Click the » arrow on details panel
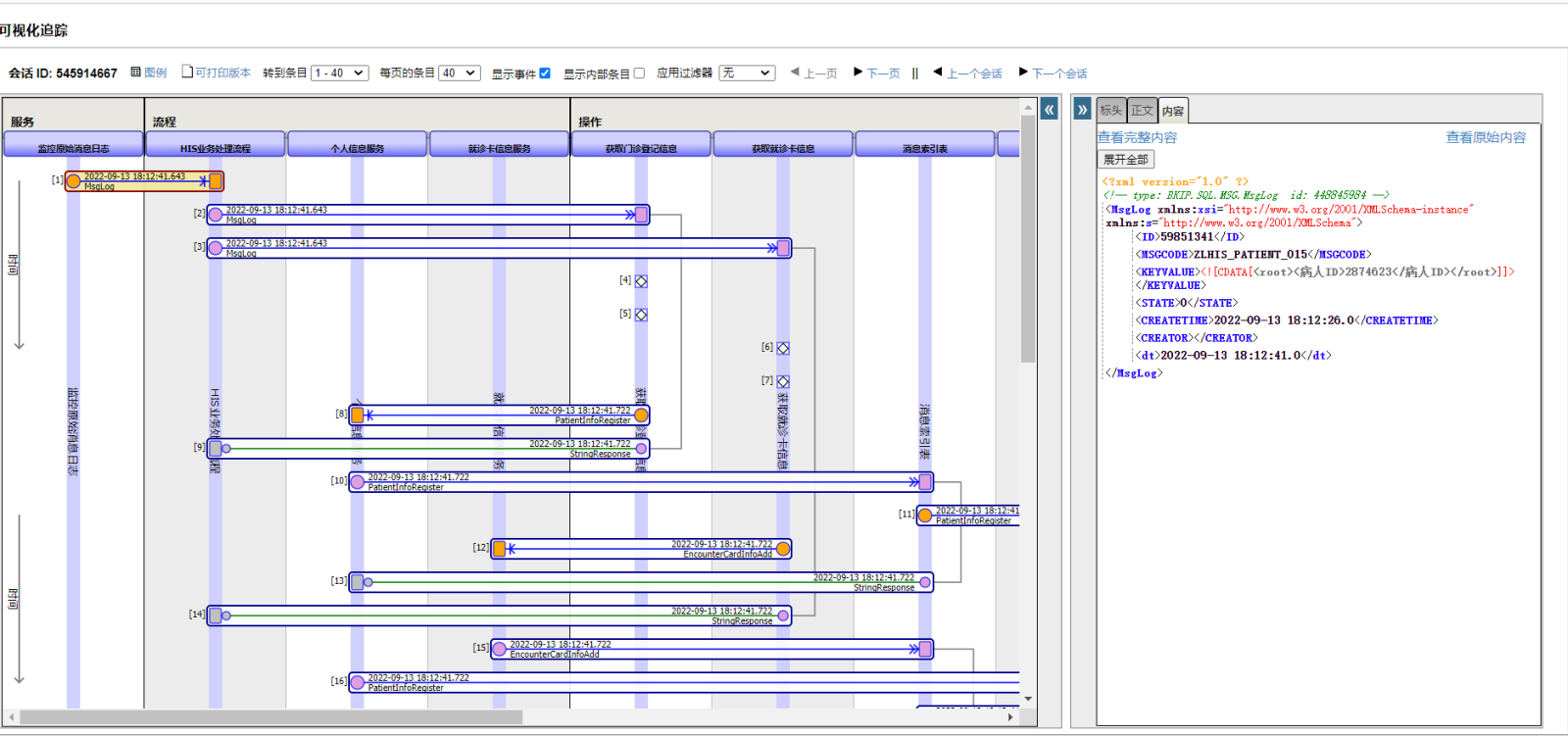The width and height of the screenshot is (1568, 736). point(1082,109)
